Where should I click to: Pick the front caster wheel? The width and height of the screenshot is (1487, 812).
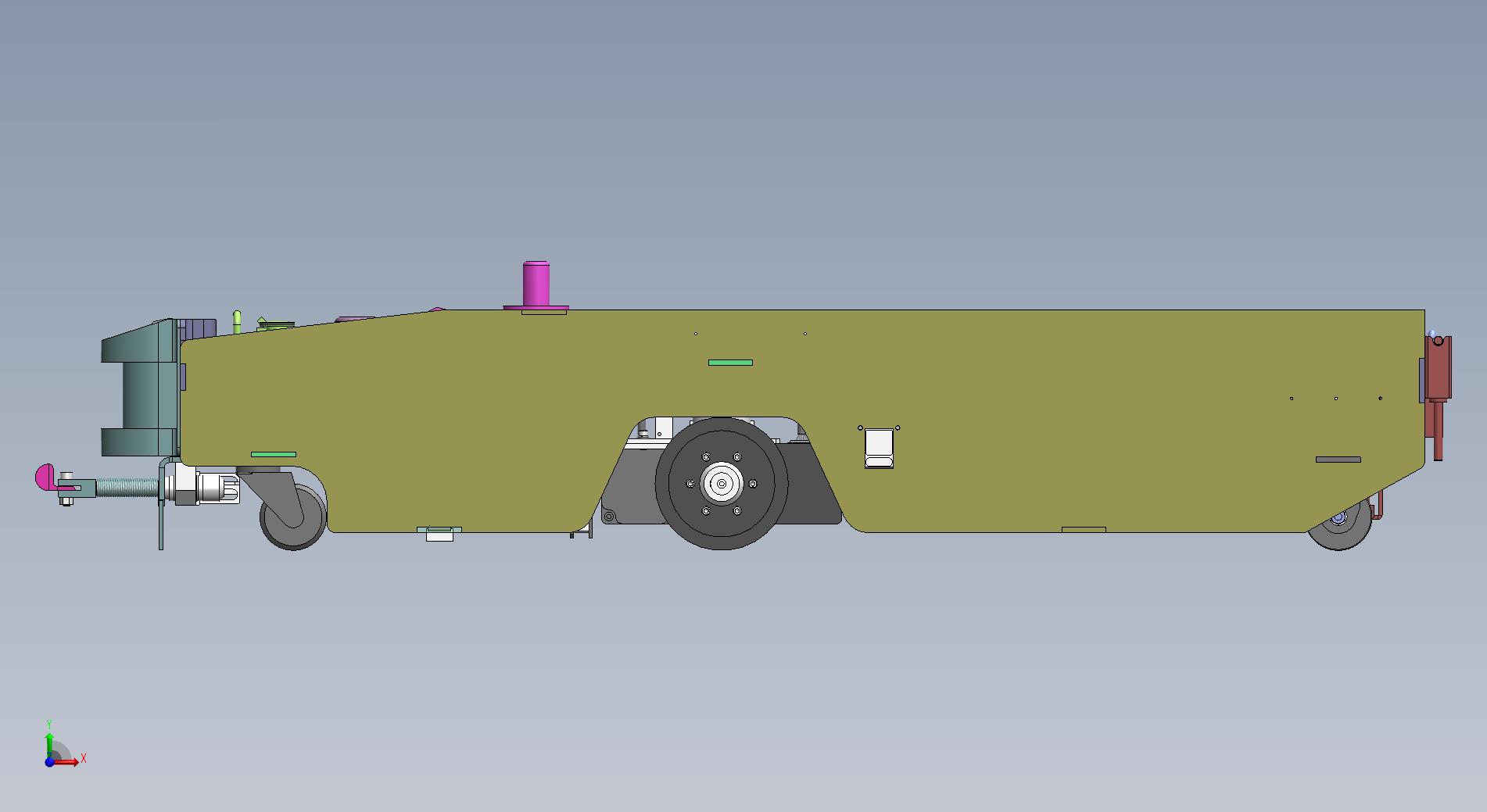coord(292,517)
